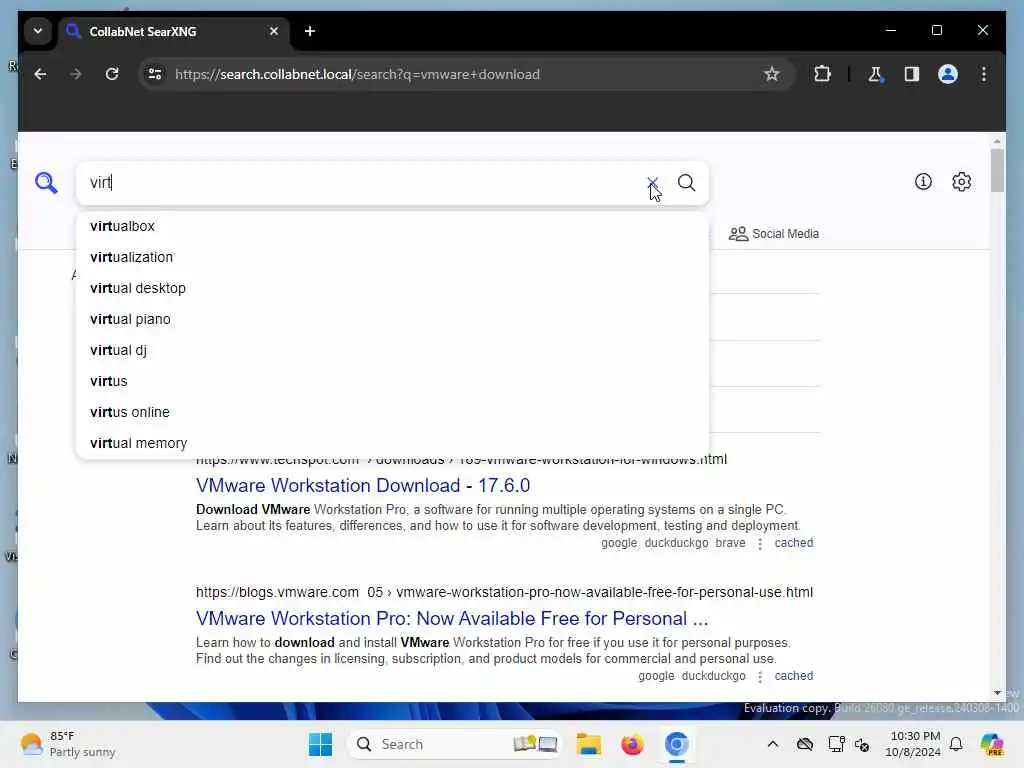Image resolution: width=1024 pixels, height=768 pixels.
Task: Open the network status tray icon
Action: click(x=836, y=744)
